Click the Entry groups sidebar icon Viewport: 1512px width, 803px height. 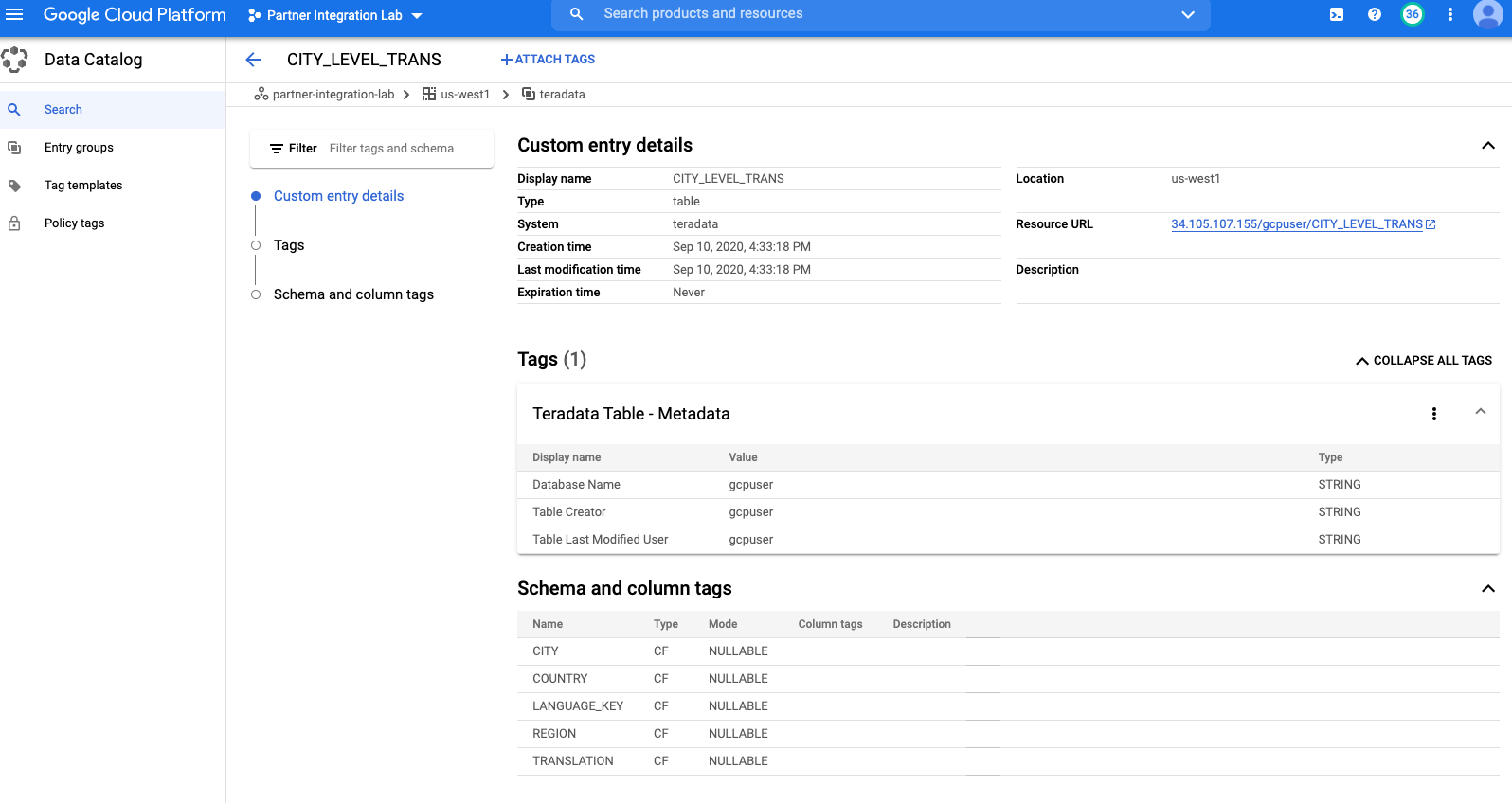14,148
